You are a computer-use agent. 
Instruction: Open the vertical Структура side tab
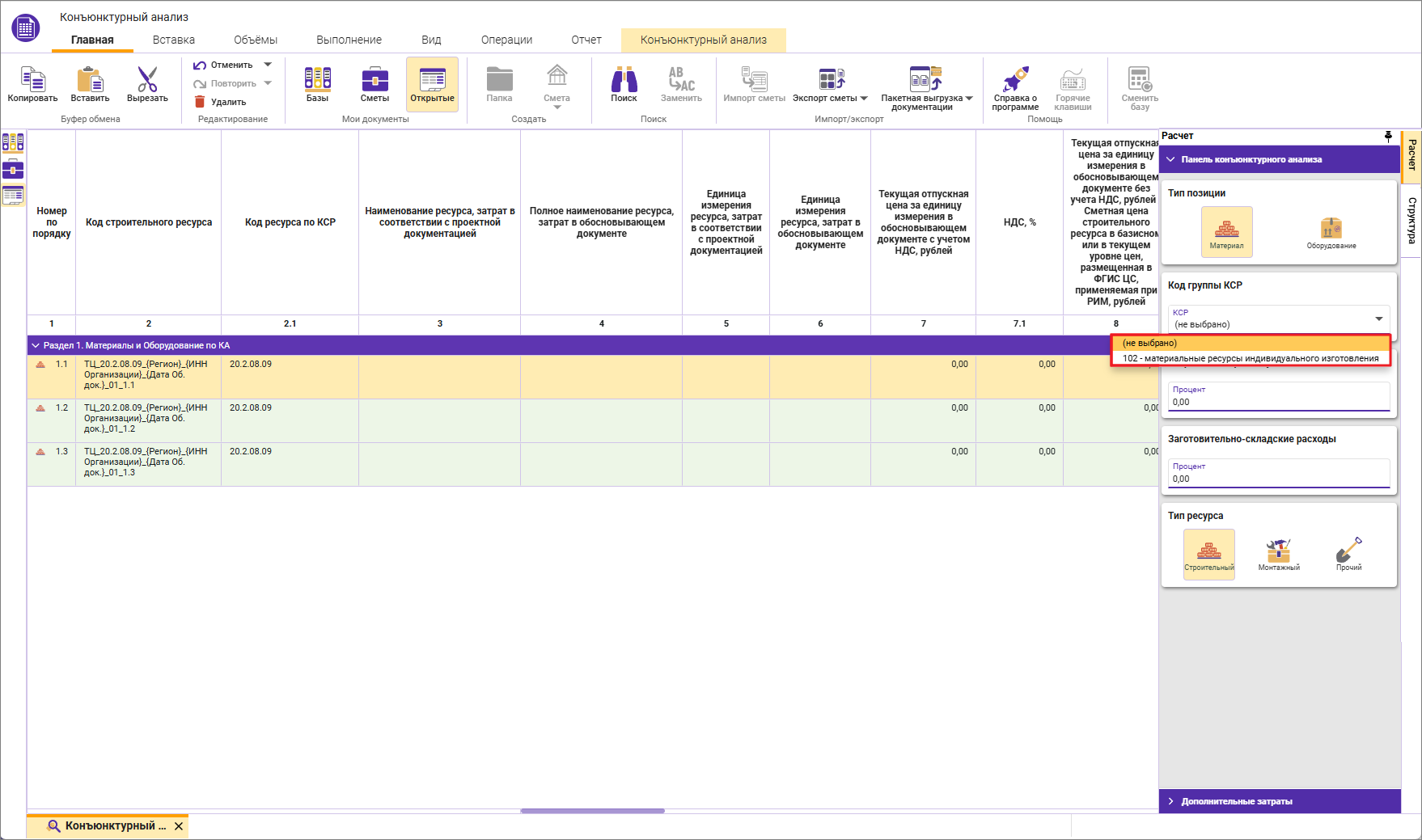click(x=1411, y=220)
